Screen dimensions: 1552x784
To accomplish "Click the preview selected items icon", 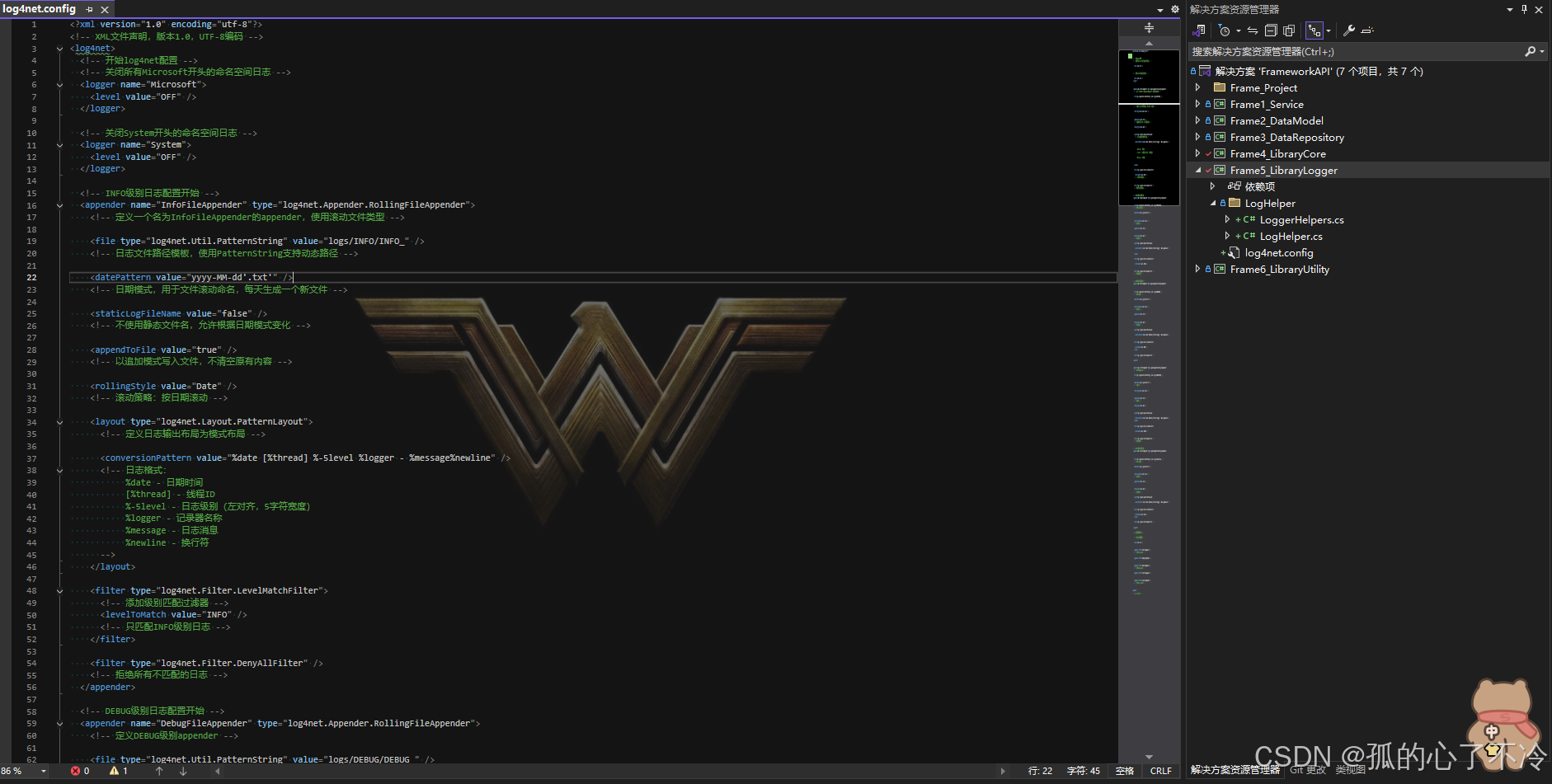I will point(1367,31).
